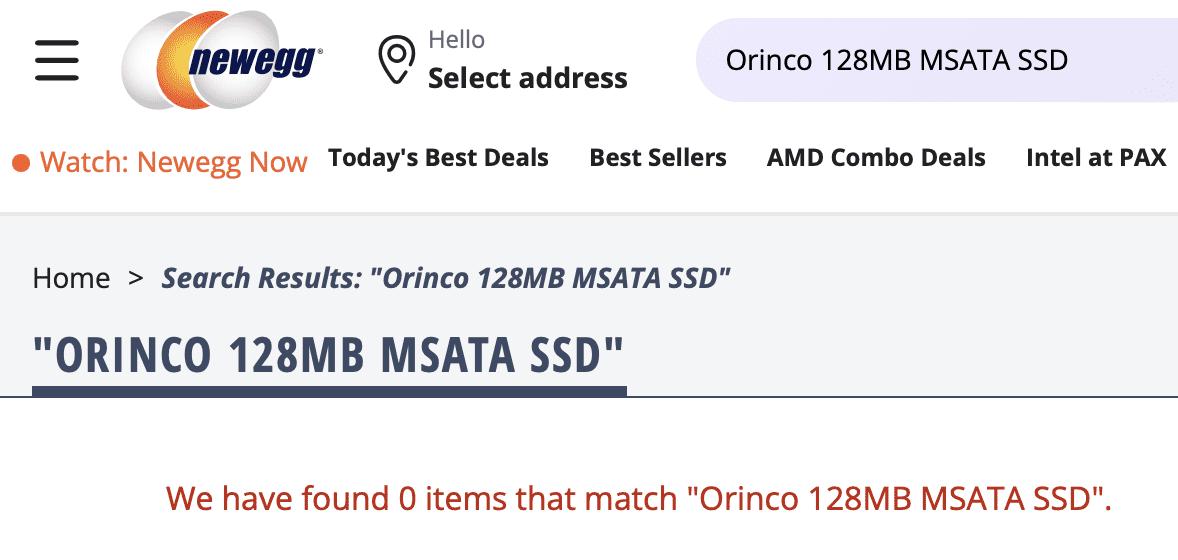Click the Search Results breadcrumb text
This screenshot has height=560, width=1178.
tap(446, 278)
